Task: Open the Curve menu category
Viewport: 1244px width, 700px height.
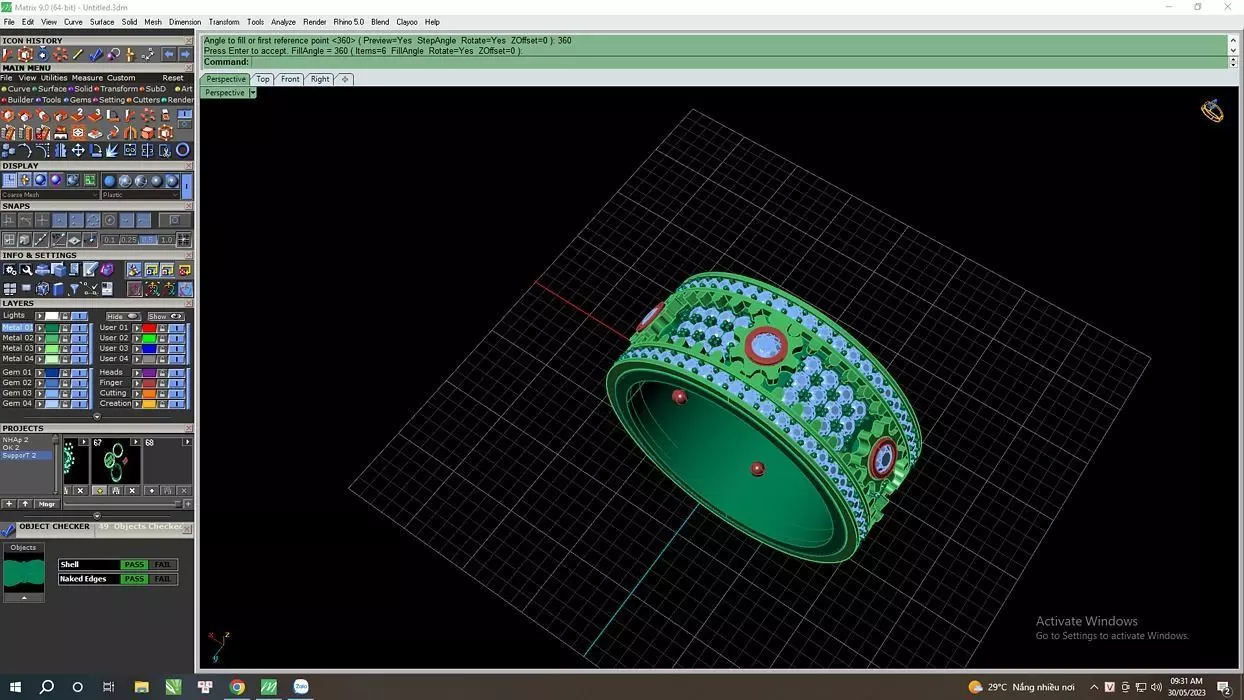Action: click(x=18, y=89)
